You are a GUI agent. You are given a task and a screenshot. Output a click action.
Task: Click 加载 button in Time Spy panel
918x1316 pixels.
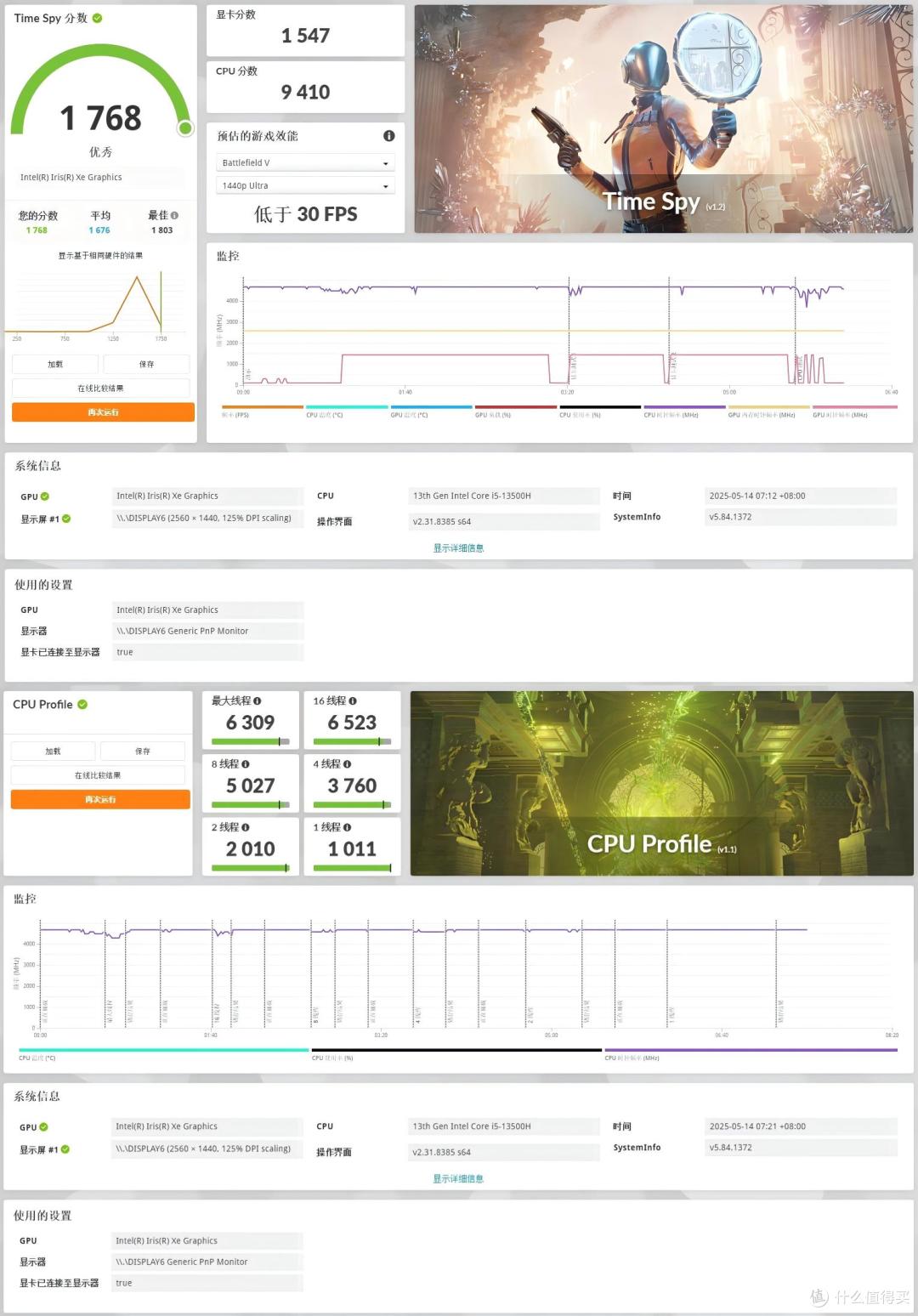pos(55,365)
